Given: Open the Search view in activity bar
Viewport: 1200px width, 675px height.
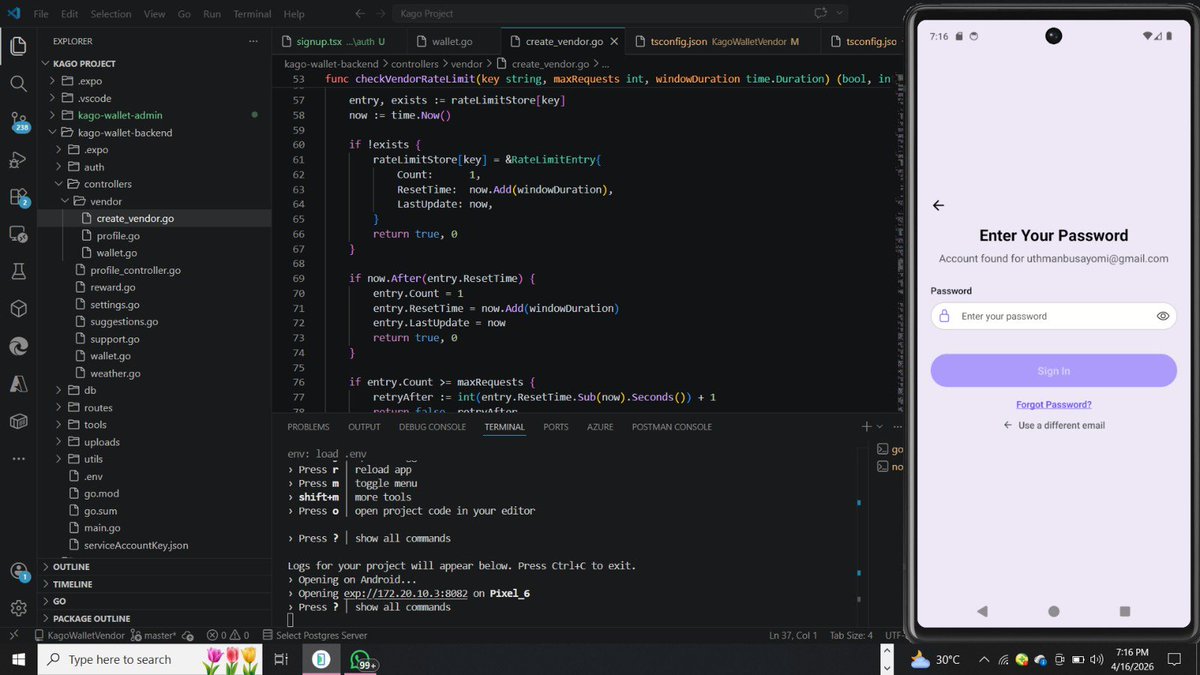Looking at the screenshot, I should tap(18, 84).
